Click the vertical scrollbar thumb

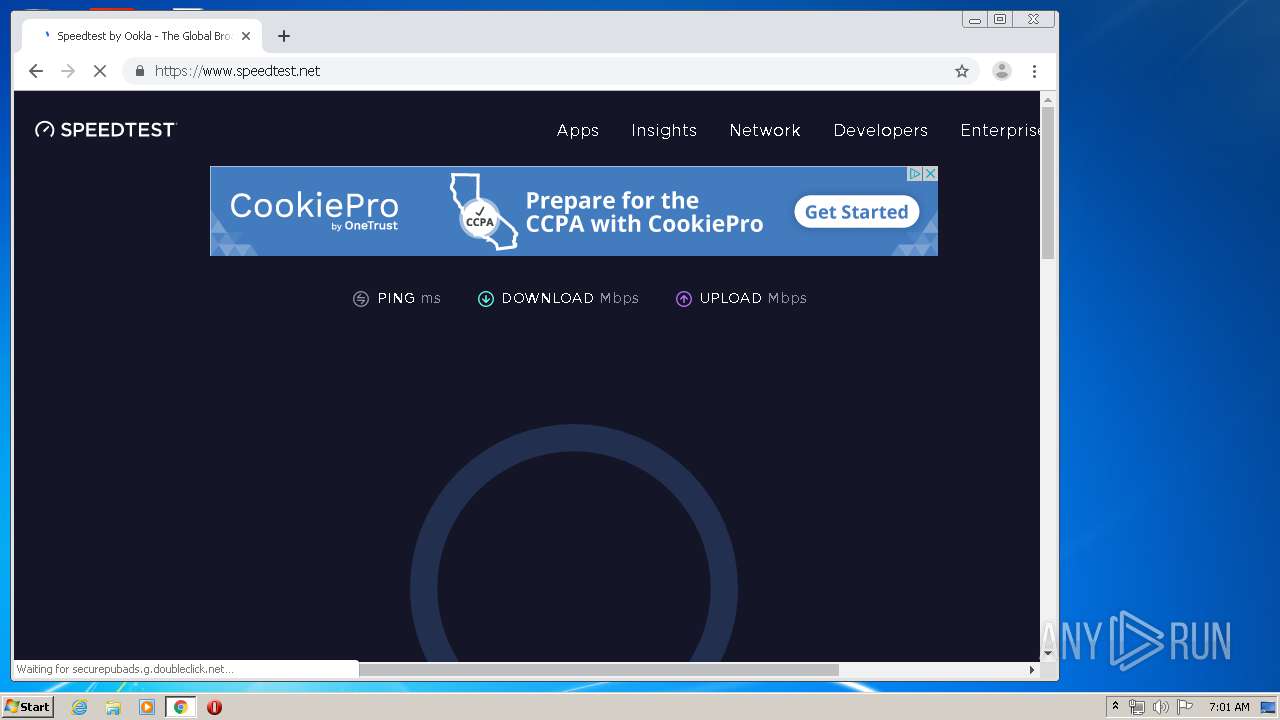tap(1048, 183)
